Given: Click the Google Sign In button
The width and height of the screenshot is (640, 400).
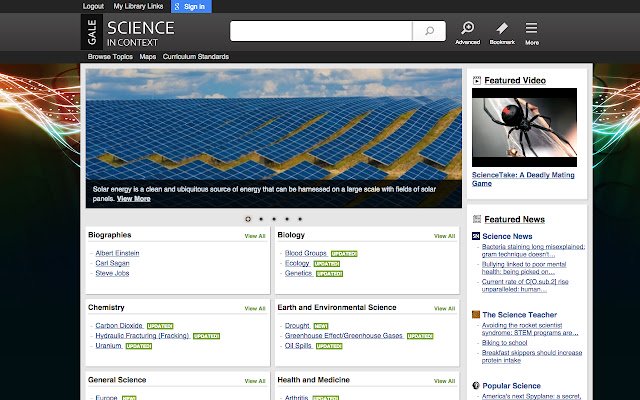Looking at the screenshot, I should pos(191,7).
